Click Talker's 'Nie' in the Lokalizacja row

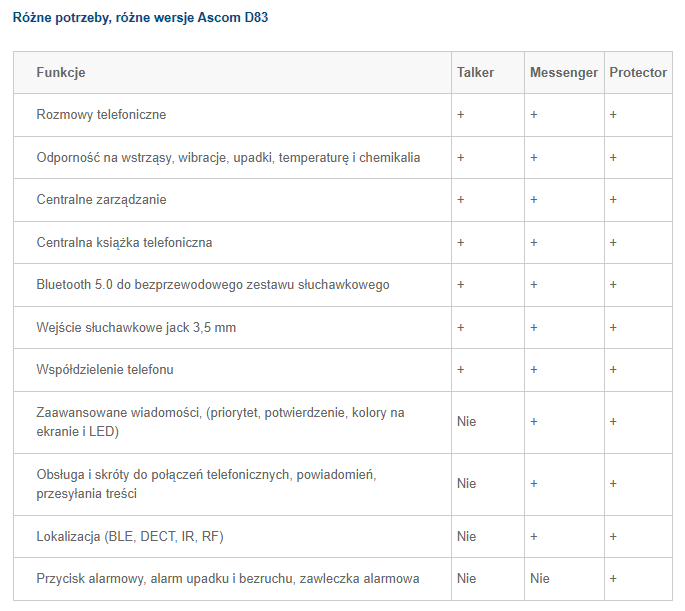(x=466, y=537)
